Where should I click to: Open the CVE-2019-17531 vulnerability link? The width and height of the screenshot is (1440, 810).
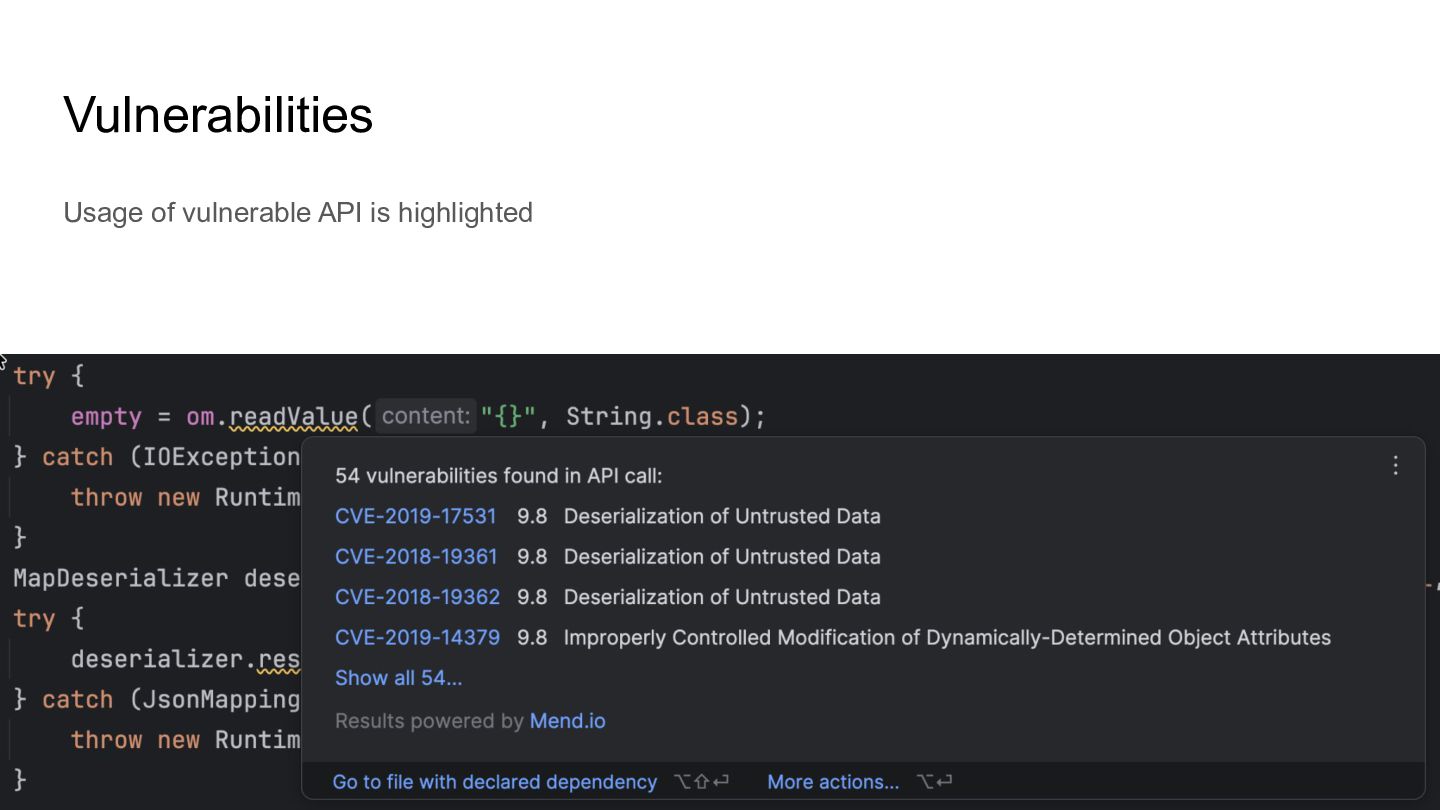(415, 516)
